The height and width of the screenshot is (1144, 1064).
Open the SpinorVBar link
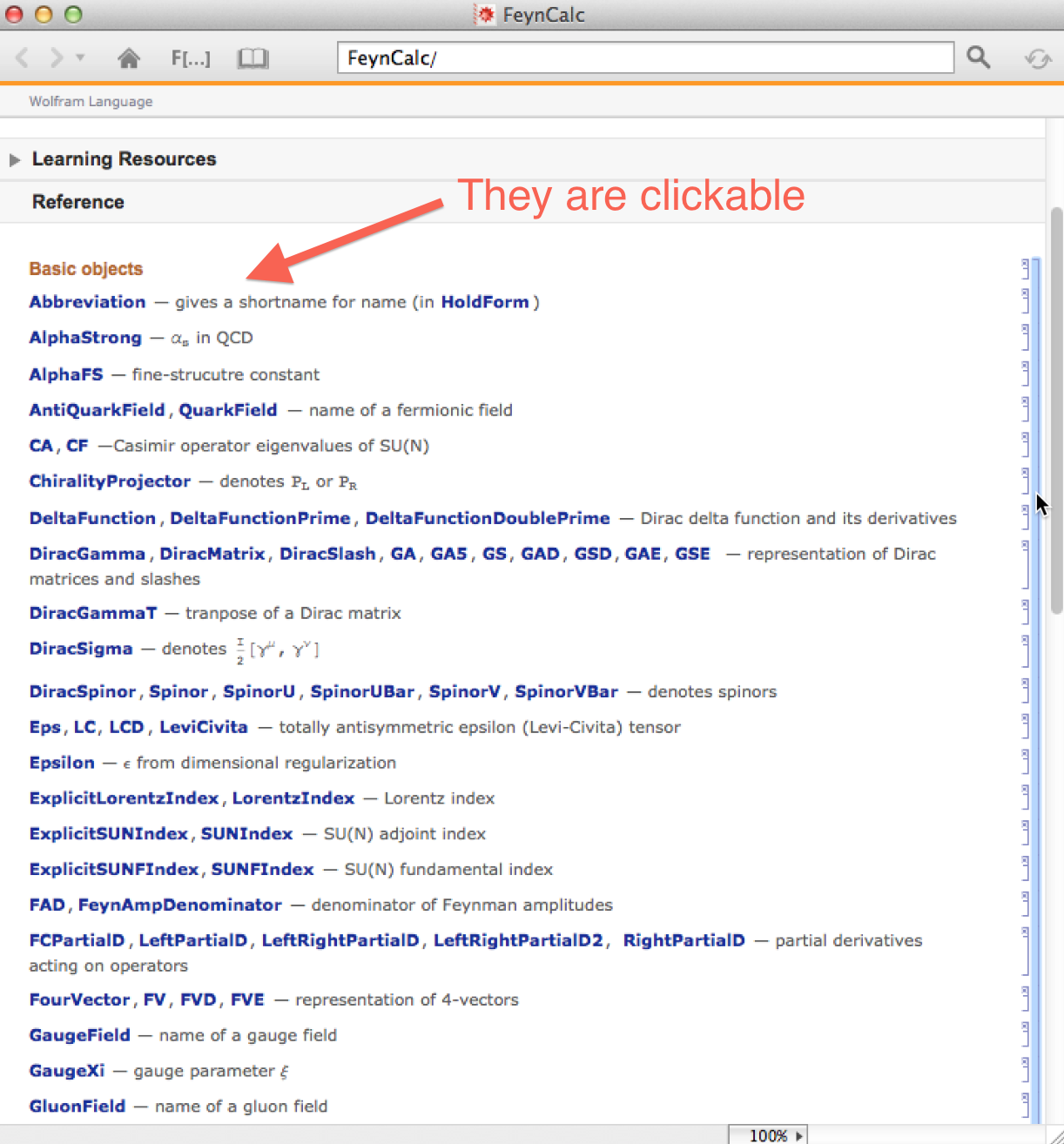point(566,692)
